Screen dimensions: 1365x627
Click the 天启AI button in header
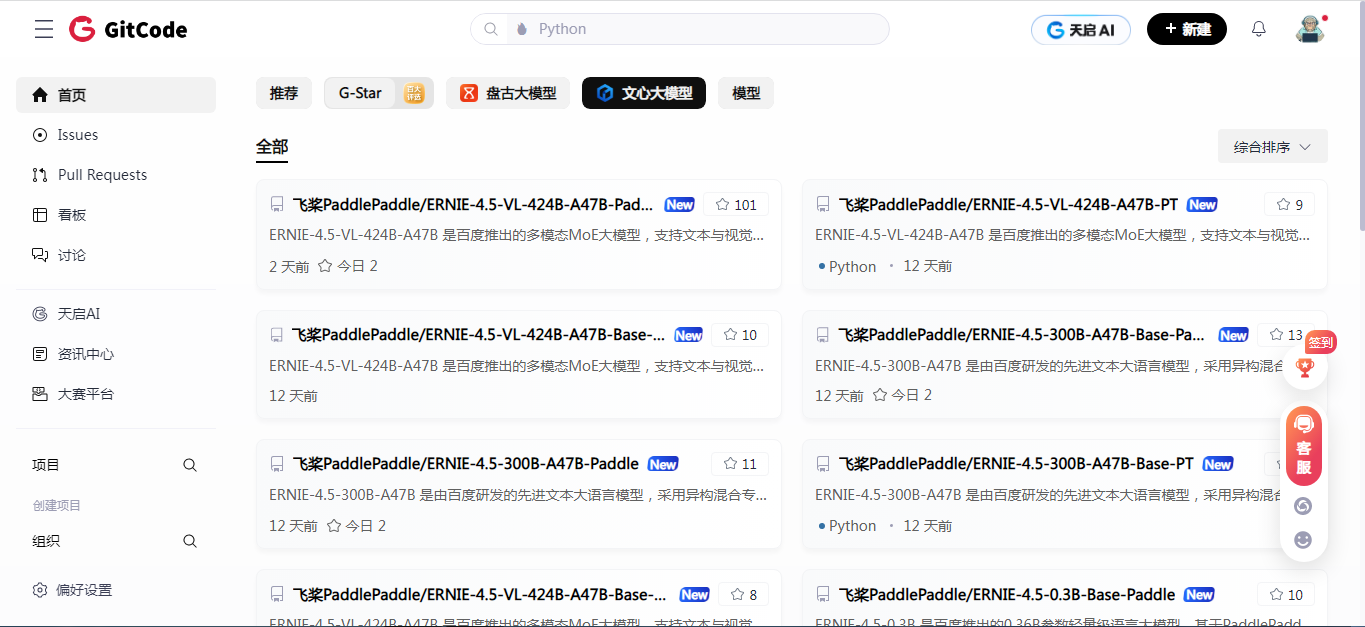click(x=1081, y=30)
